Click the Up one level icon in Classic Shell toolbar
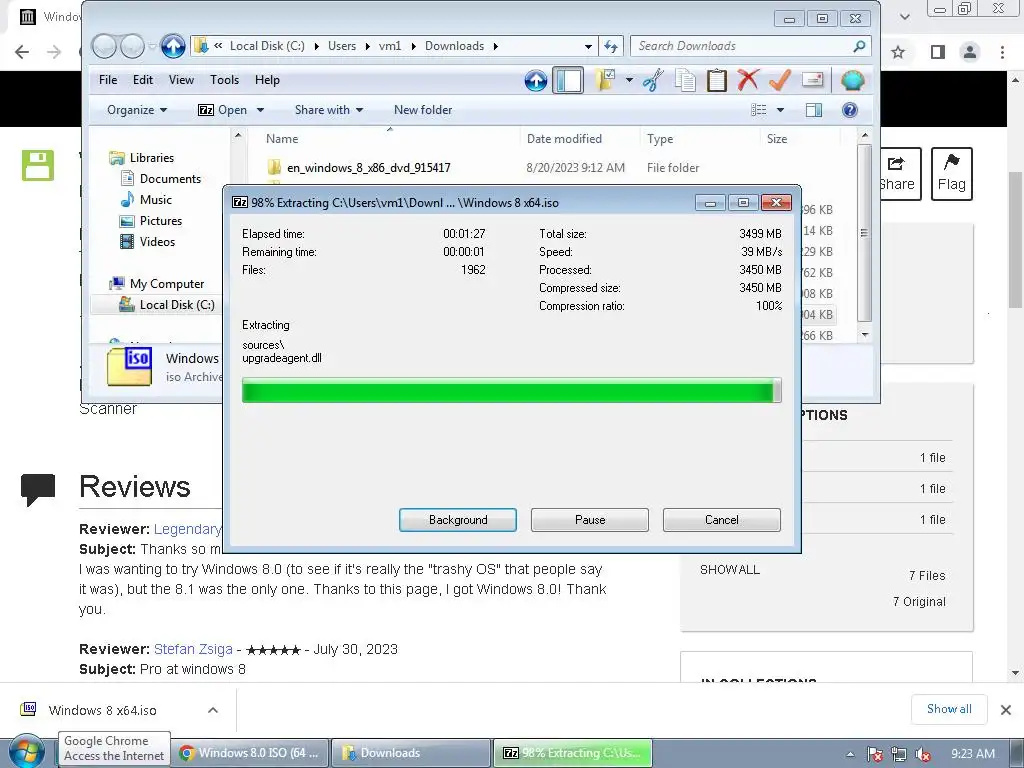The image size is (1024, 768). [536, 80]
